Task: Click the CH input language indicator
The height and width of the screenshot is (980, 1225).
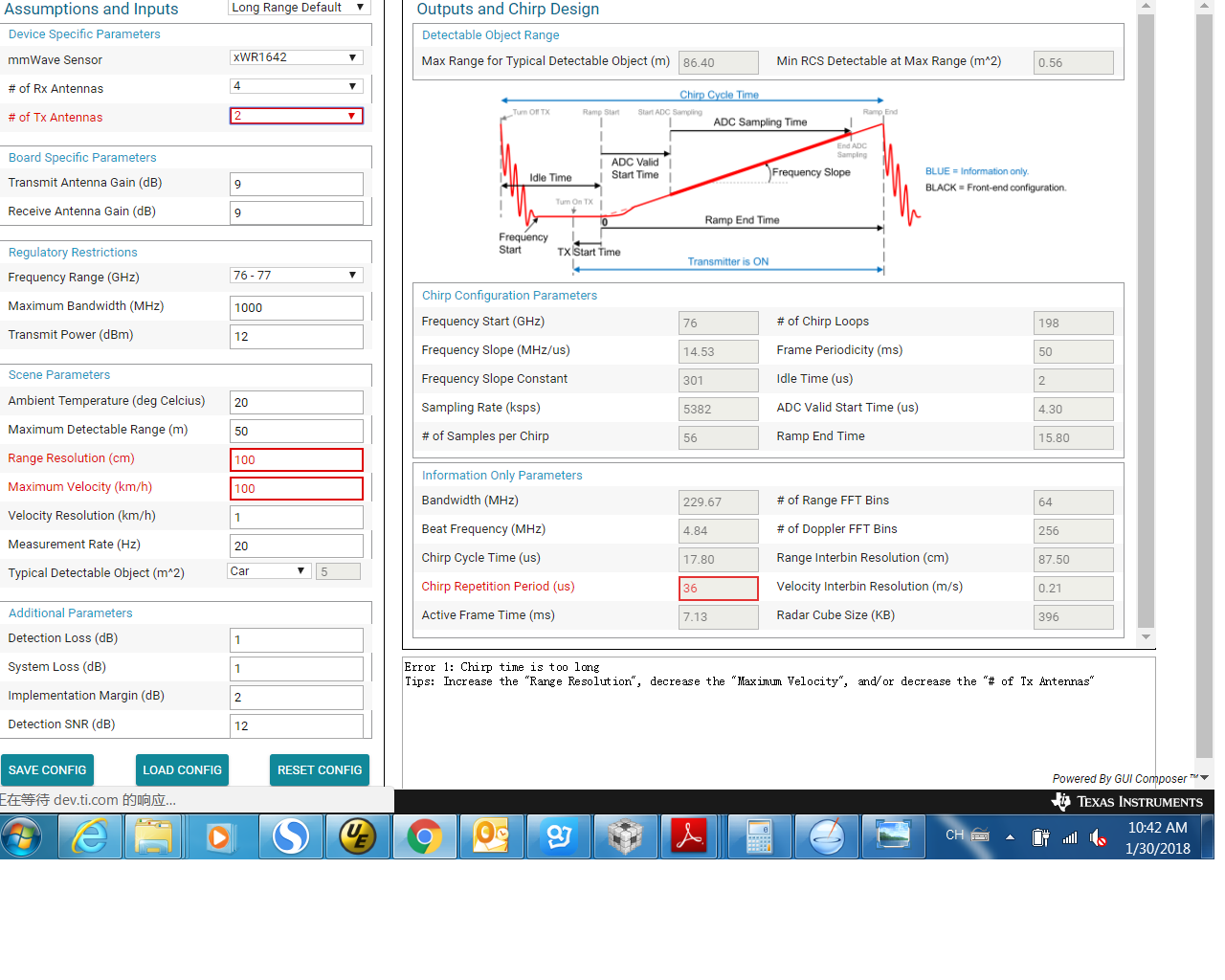Action: click(x=954, y=835)
